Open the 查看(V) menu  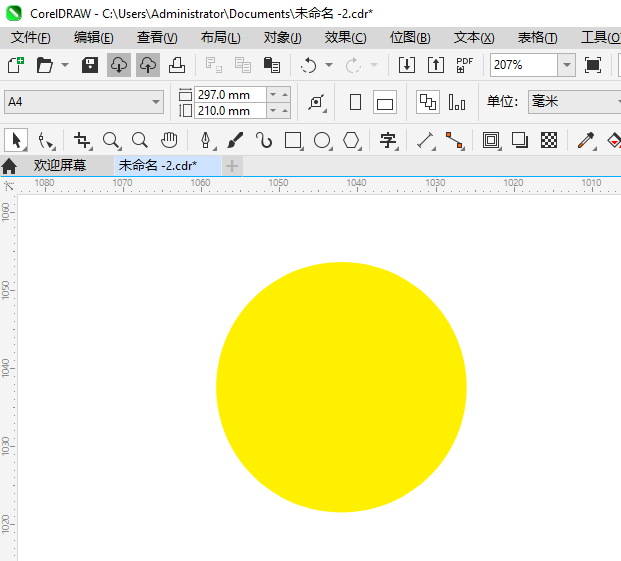click(157, 38)
